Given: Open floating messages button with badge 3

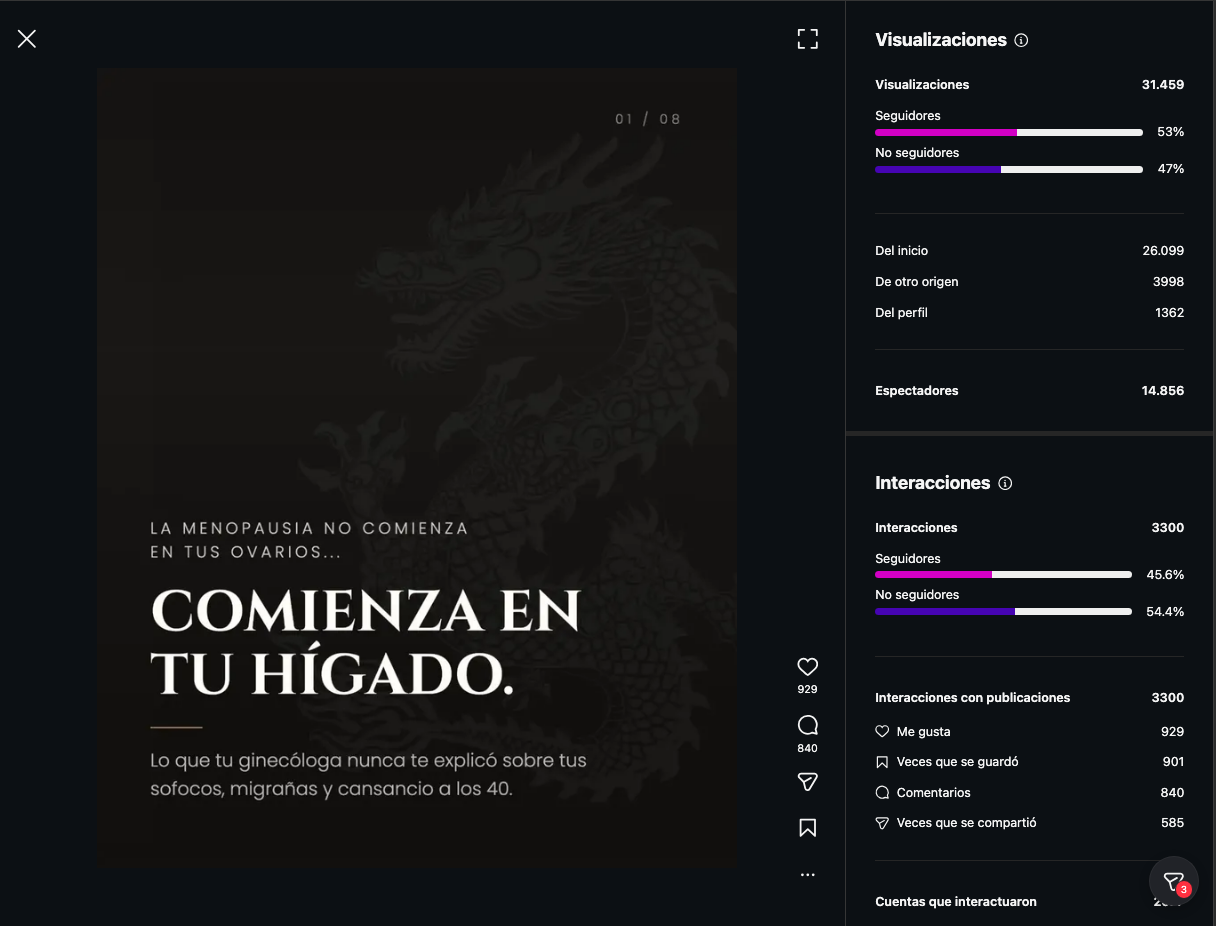Looking at the screenshot, I should tap(1174, 881).
